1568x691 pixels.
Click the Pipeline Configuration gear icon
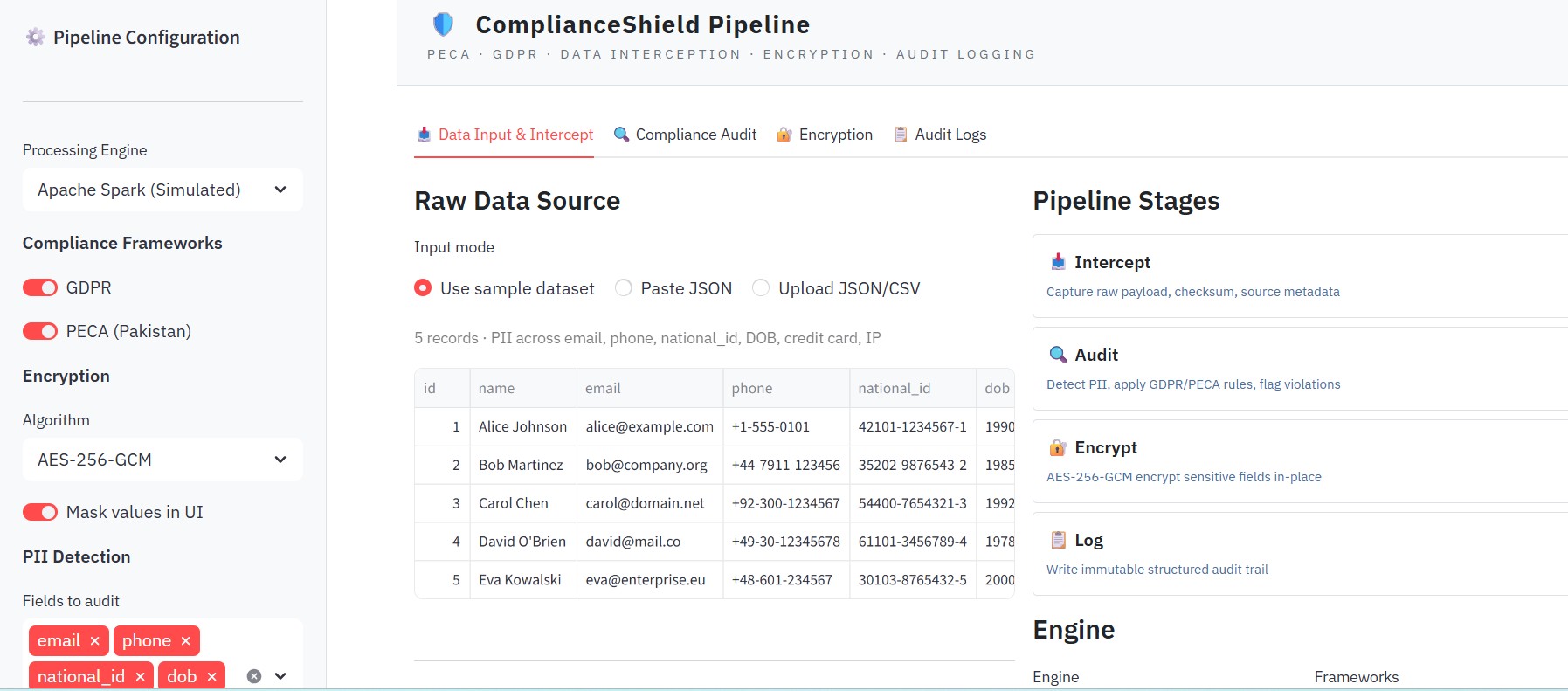pyautogui.click(x=35, y=37)
